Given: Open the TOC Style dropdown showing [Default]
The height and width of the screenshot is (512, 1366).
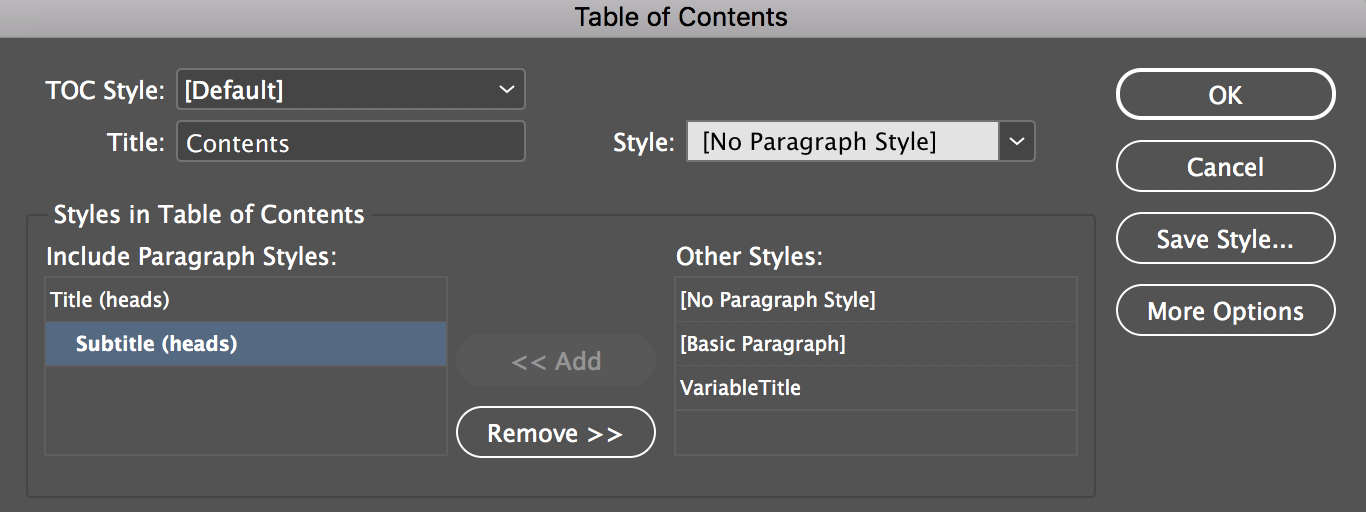Looking at the screenshot, I should pos(350,90).
